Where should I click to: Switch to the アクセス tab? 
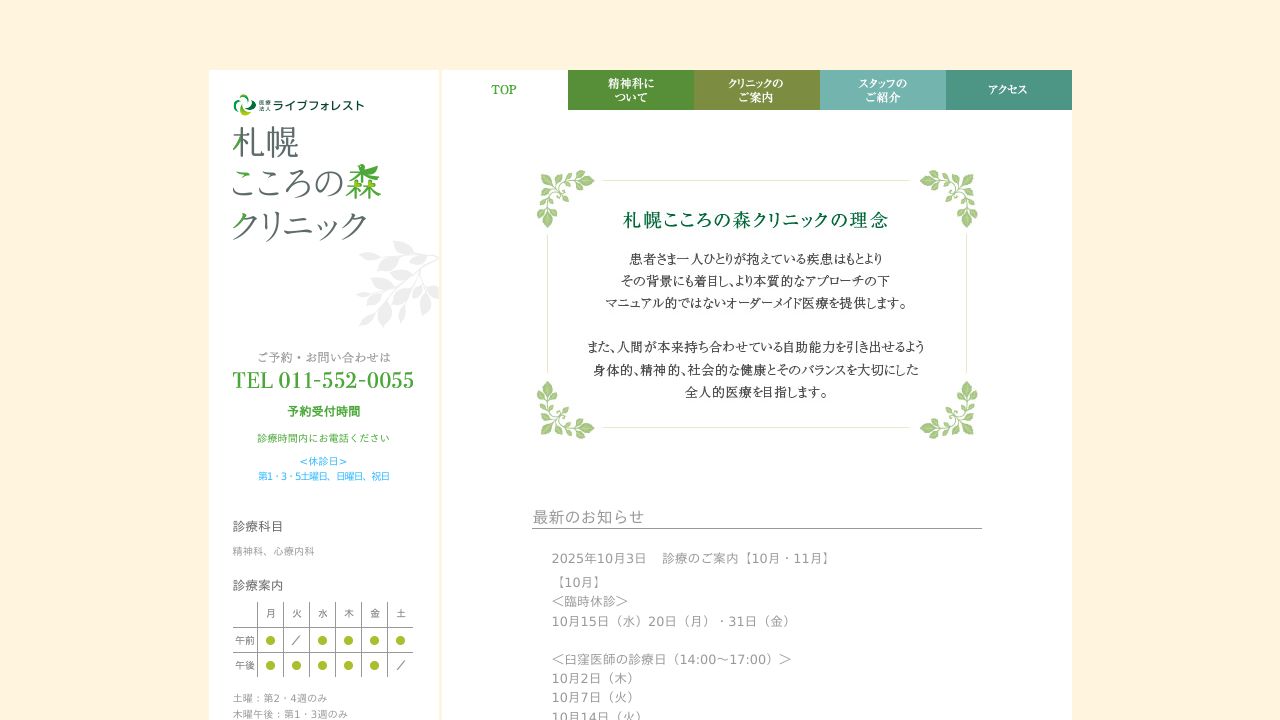[1008, 90]
